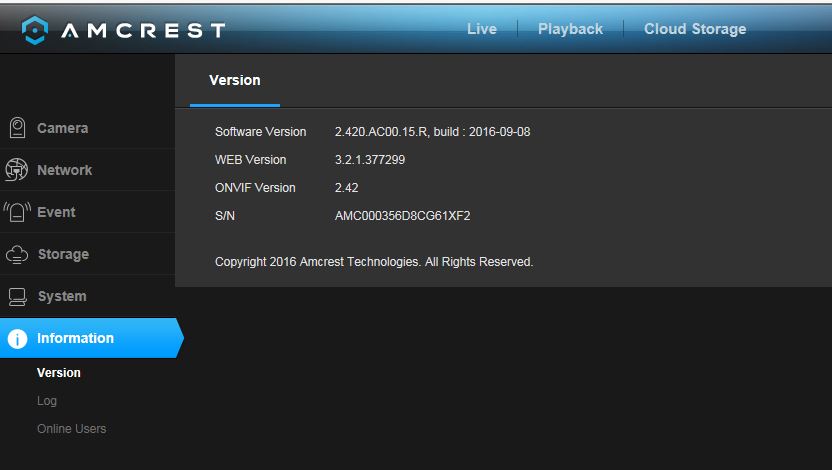Open the Cloud Storage tab
Viewport: 832px width, 470px height.
click(695, 29)
